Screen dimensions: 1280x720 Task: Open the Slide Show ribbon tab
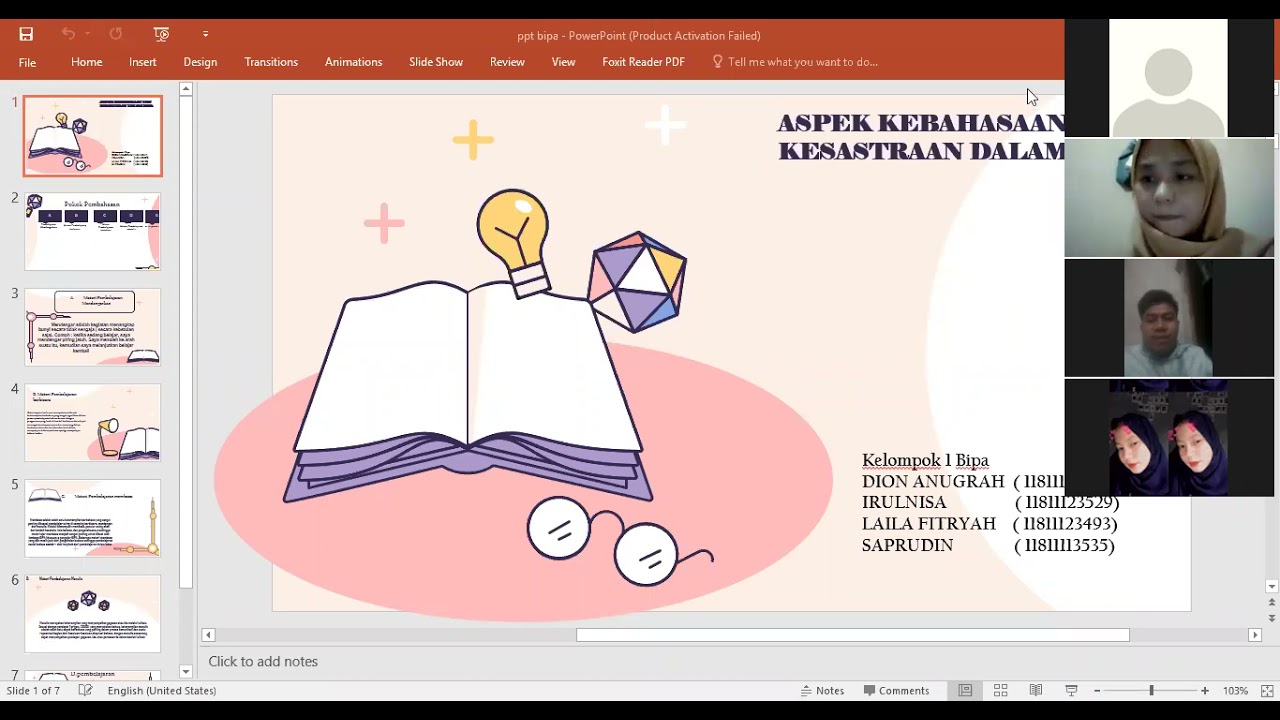tap(436, 62)
